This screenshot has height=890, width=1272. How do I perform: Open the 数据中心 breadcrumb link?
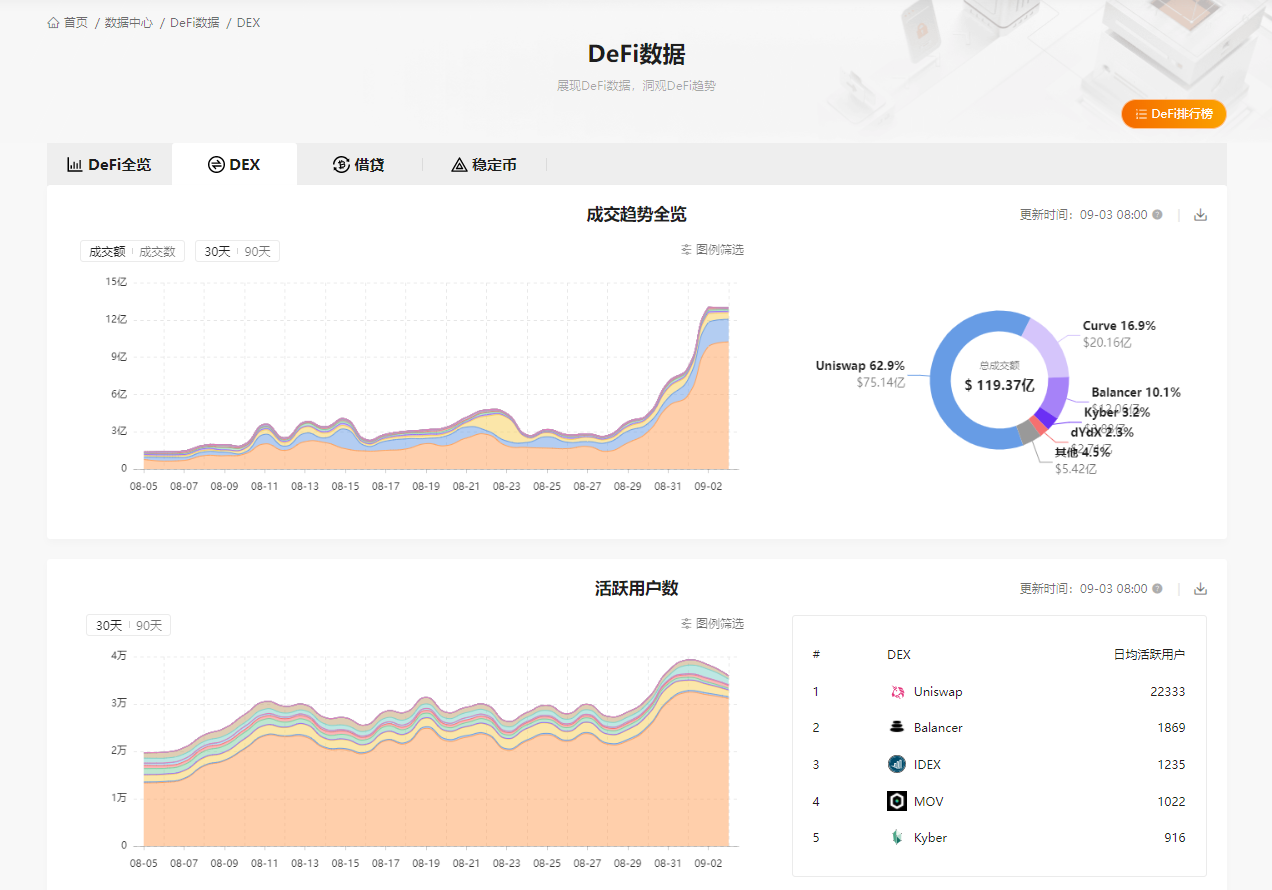point(129,21)
